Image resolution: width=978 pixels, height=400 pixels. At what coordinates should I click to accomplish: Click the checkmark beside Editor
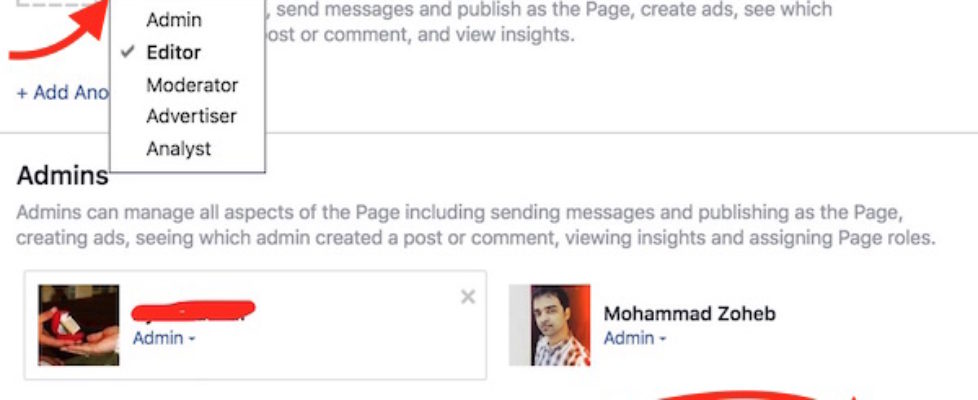tap(128, 53)
